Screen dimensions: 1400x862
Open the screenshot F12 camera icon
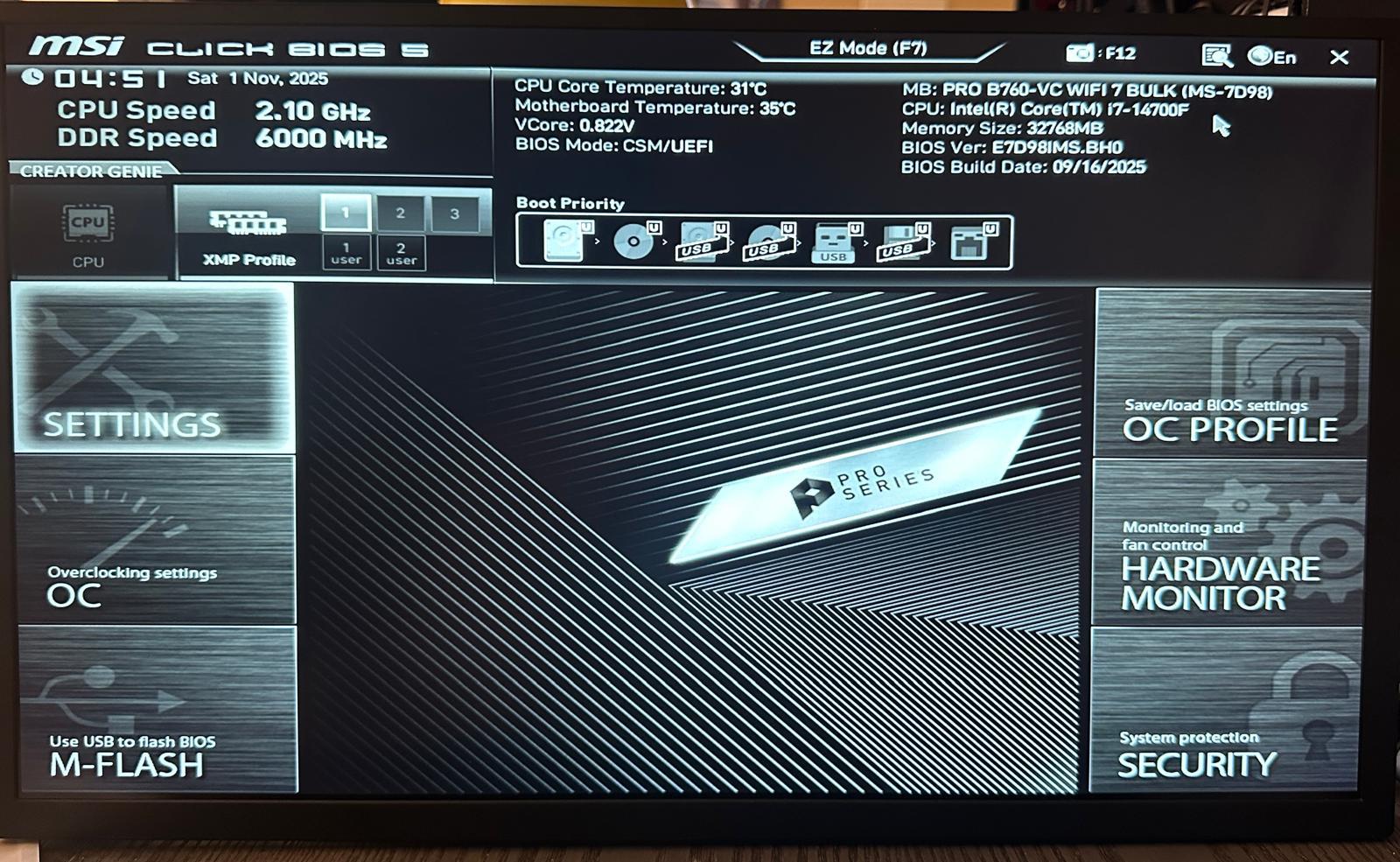point(1080,53)
